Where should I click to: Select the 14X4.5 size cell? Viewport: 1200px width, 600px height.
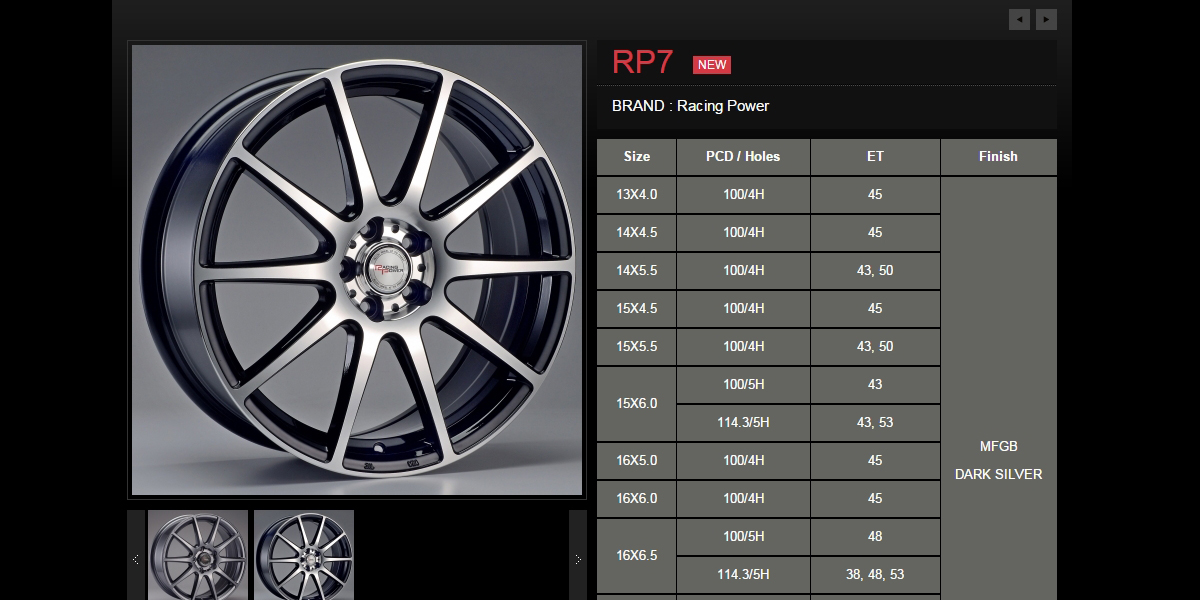(x=637, y=233)
